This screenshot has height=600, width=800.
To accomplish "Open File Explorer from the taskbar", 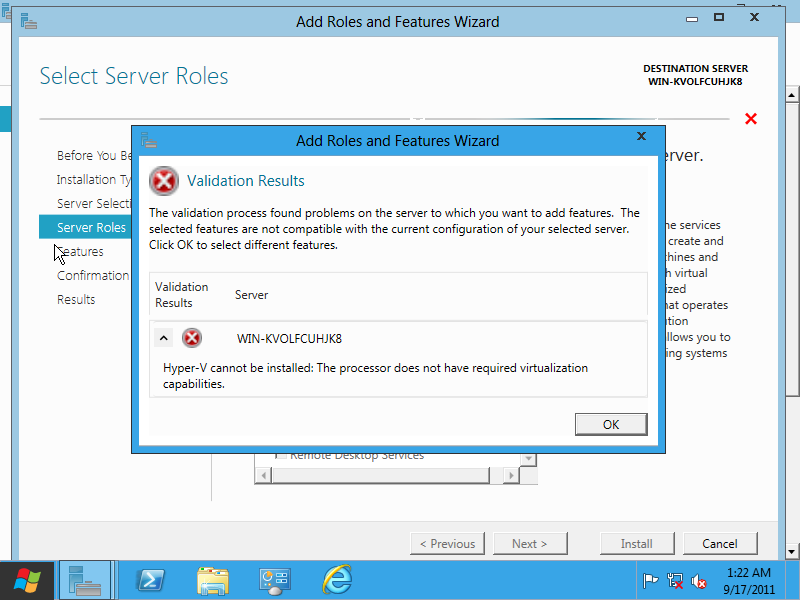I will (212, 580).
